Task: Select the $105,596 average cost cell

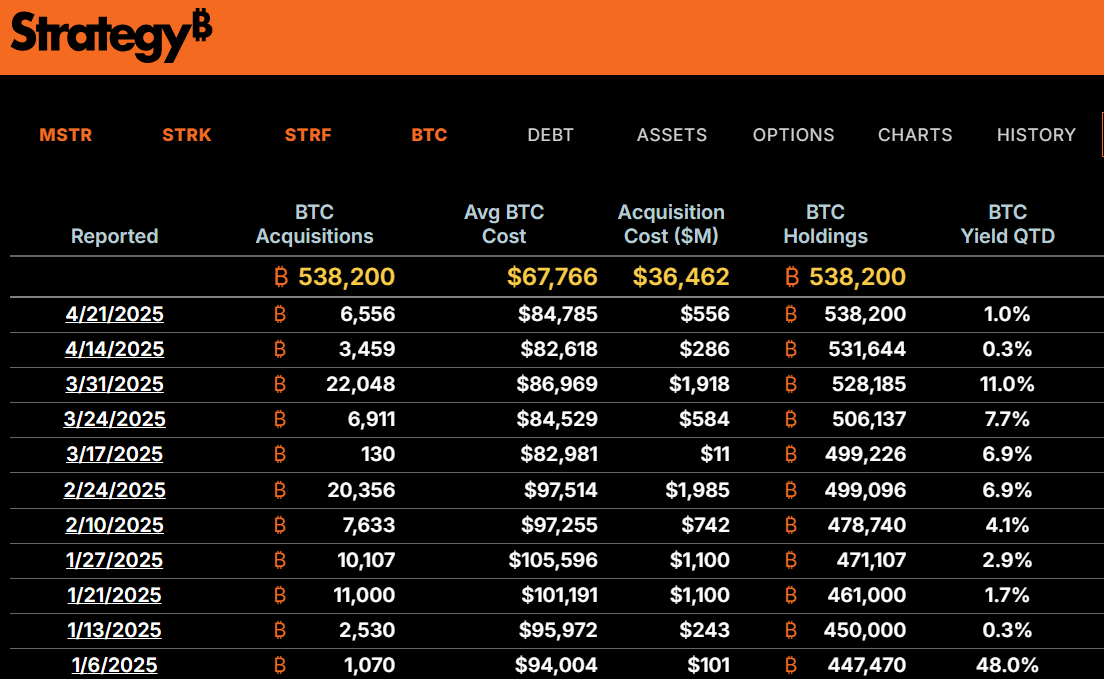Action: [x=553, y=561]
